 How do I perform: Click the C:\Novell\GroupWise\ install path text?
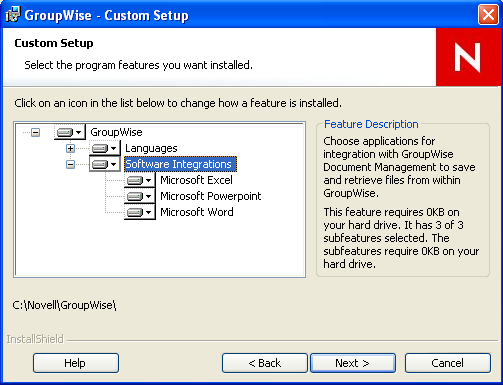[64, 305]
